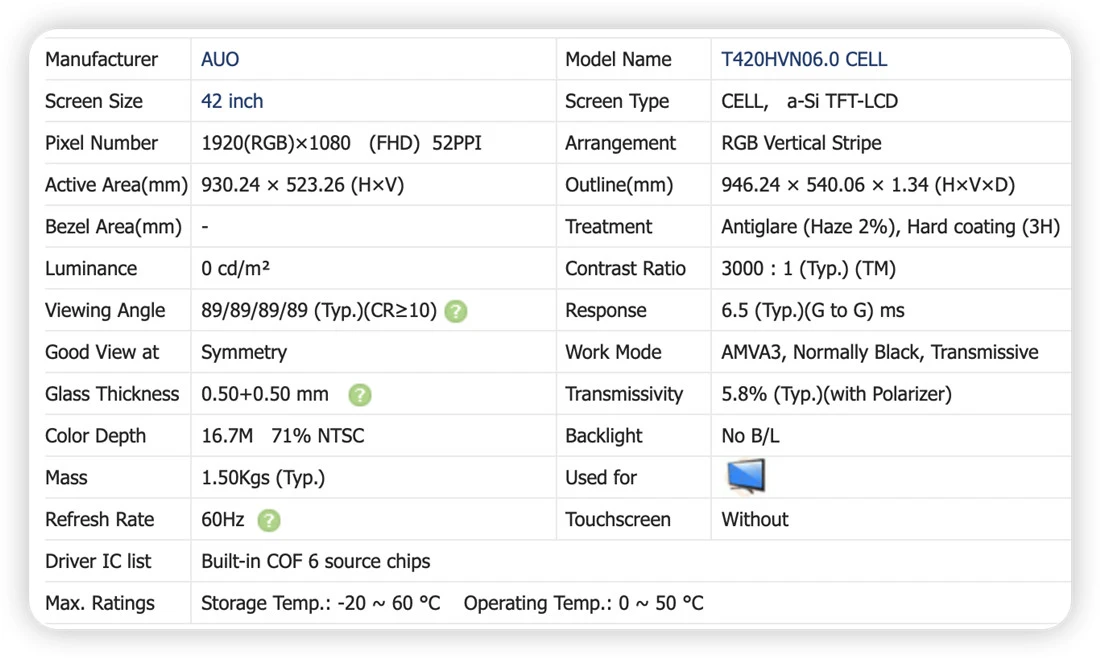The height and width of the screenshot is (658, 1100).
Task: Click the Driver IC list row label
Action: click(98, 561)
